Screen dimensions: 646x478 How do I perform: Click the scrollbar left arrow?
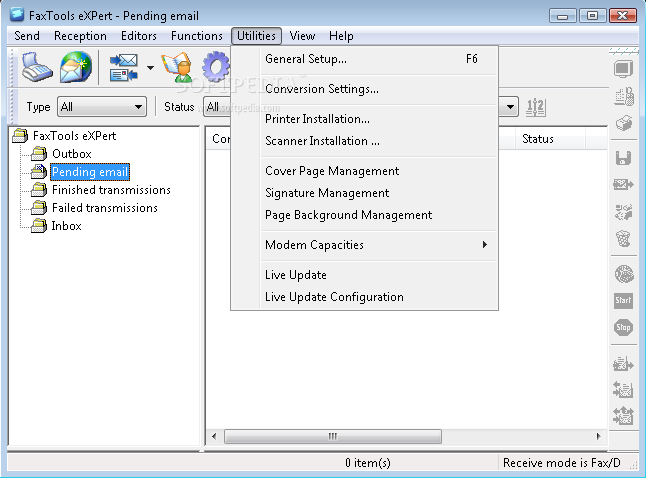coord(214,436)
